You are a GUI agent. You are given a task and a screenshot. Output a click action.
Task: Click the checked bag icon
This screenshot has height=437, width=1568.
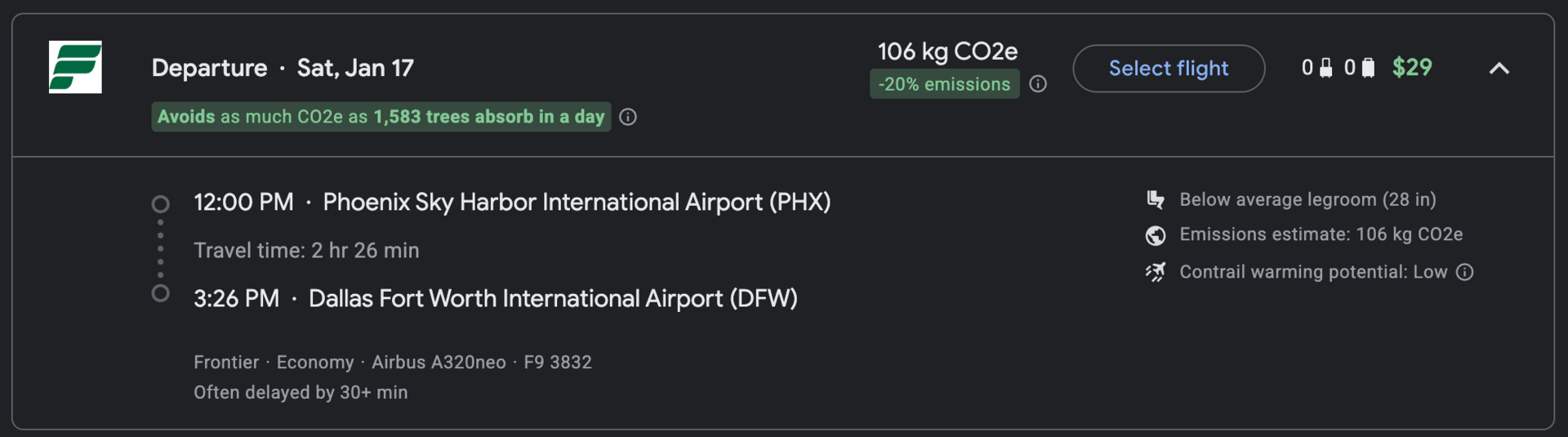pyautogui.click(x=1369, y=68)
